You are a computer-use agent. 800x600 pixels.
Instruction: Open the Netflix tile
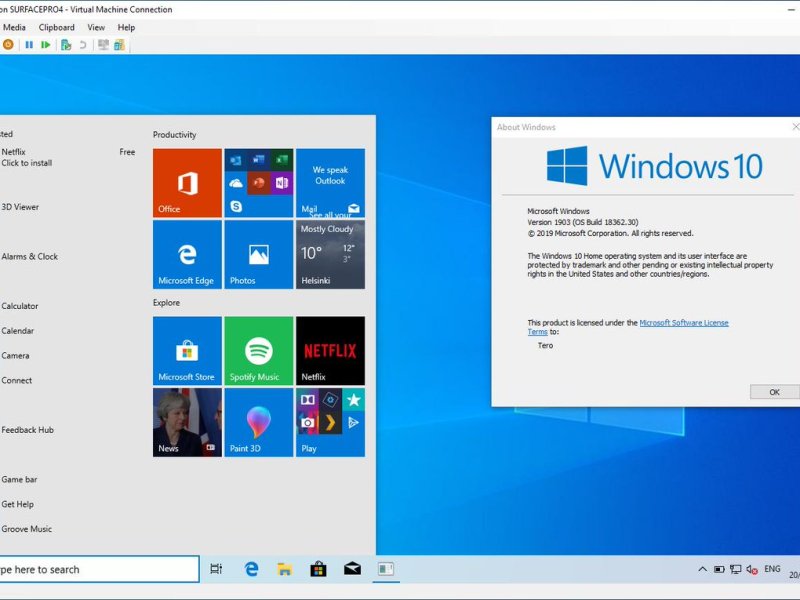(x=330, y=351)
